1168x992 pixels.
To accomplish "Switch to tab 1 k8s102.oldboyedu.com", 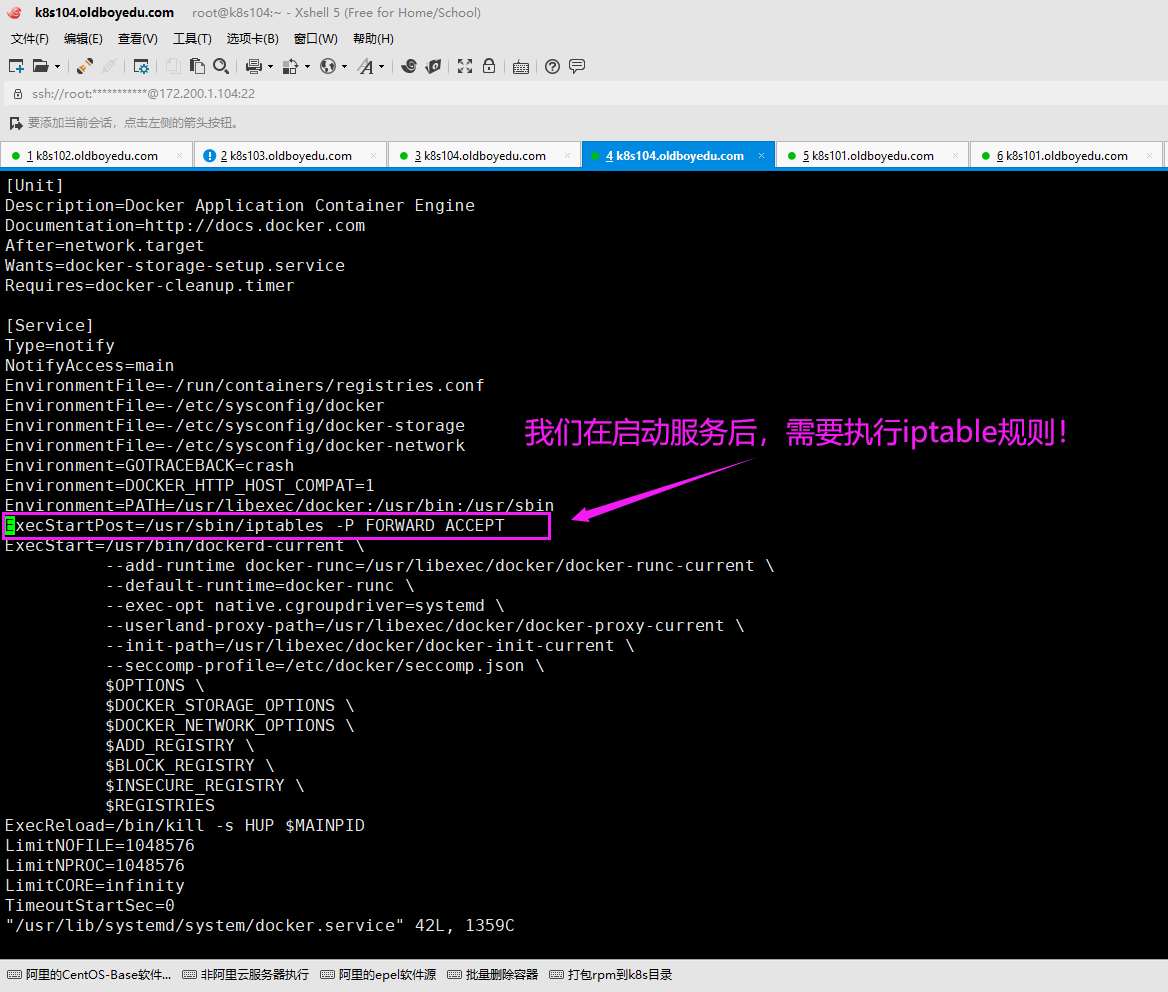I will tap(92, 156).
